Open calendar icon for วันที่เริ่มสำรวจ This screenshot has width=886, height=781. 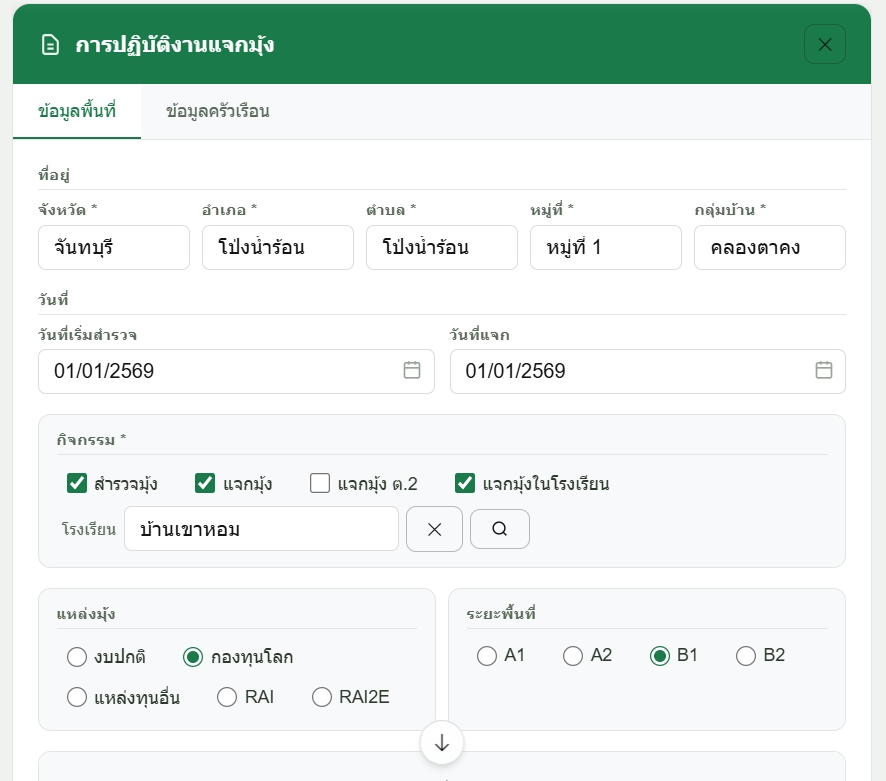[x=412, y=370]
